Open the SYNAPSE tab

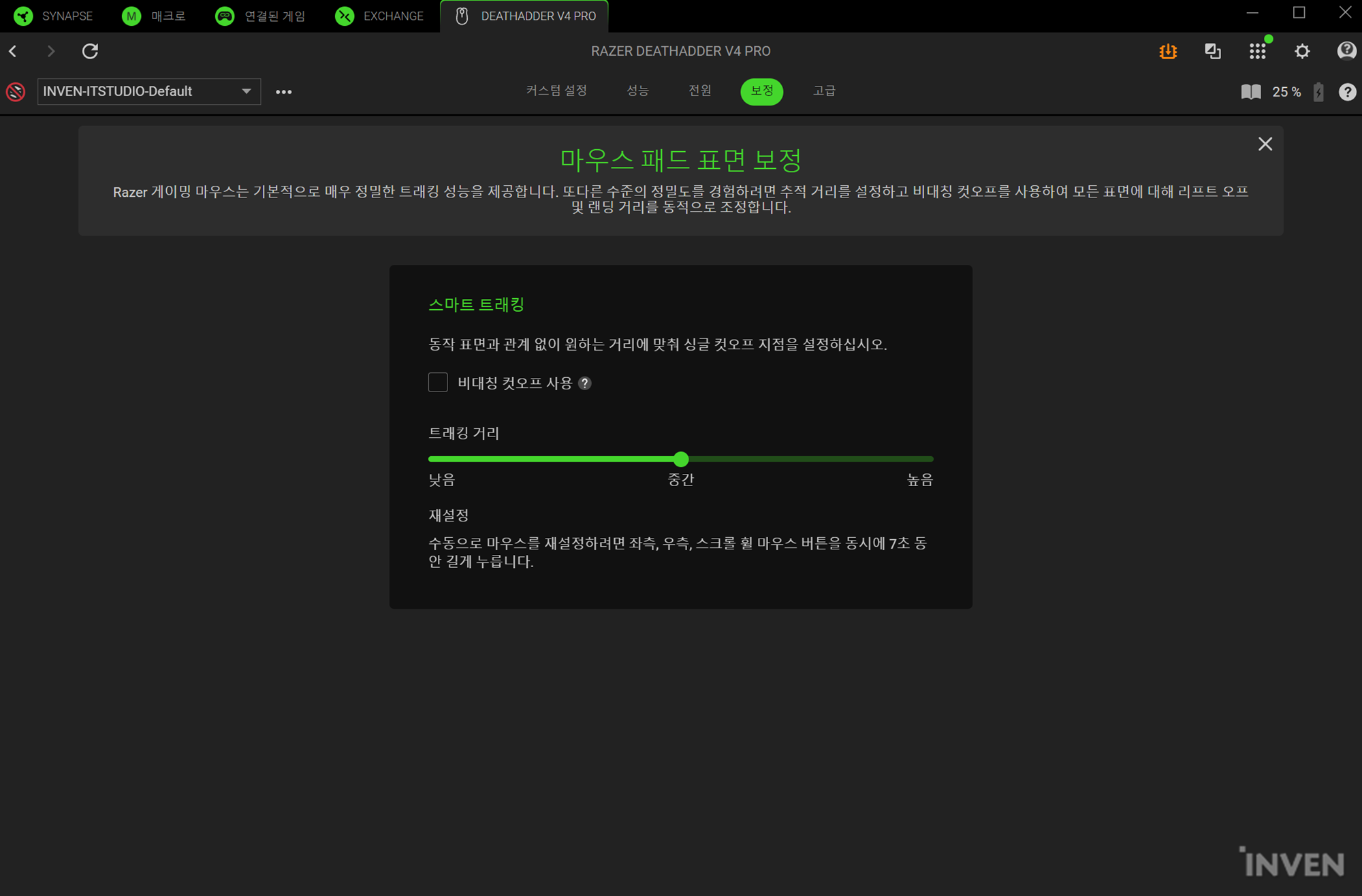pyautogui.click(x=54, y=16)
